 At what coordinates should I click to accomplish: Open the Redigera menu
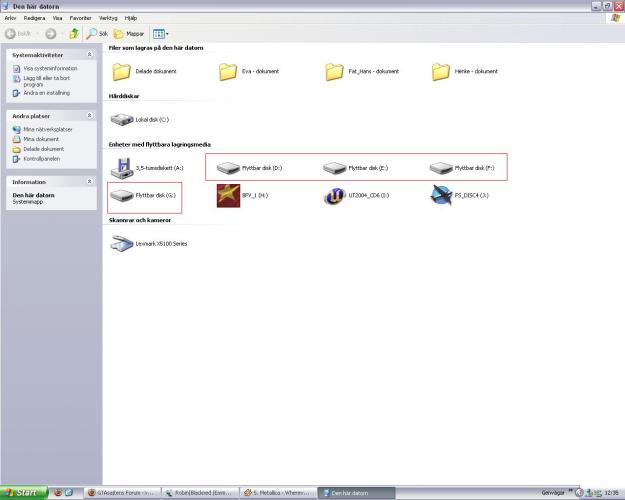(35, 18)
